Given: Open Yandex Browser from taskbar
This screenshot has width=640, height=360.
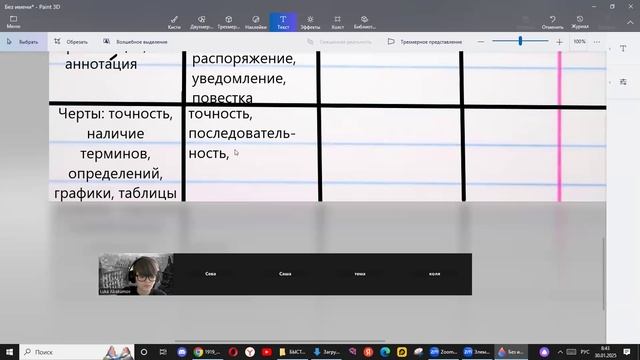Looking at the screenshot, I should click(250, 352).
